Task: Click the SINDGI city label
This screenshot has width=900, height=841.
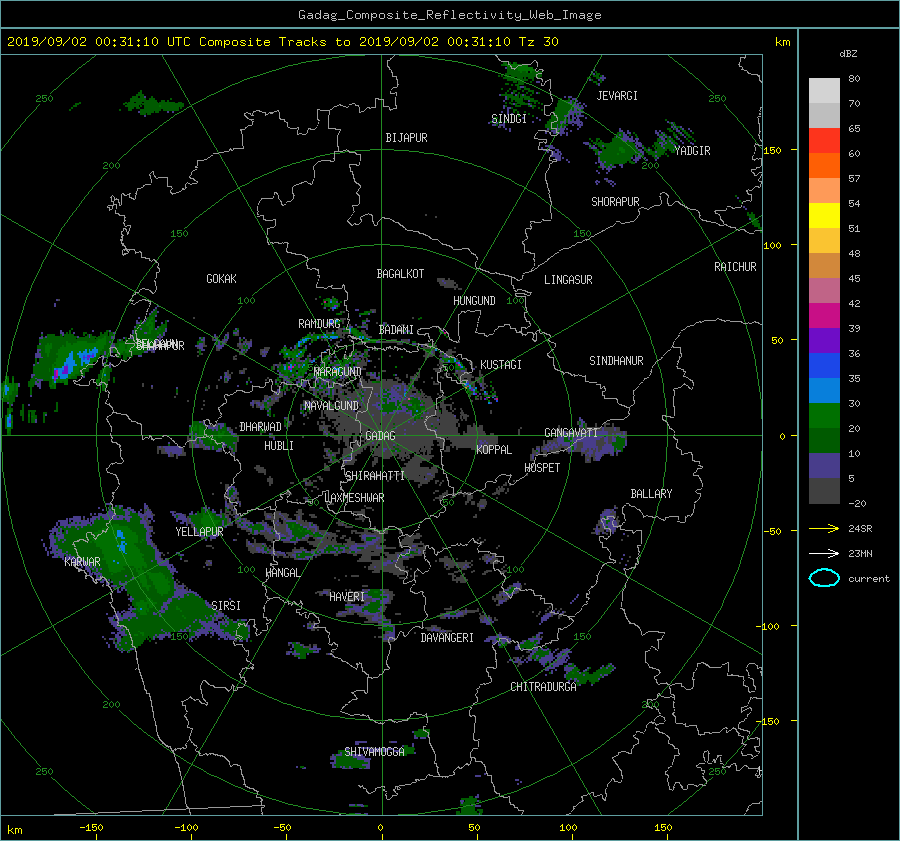Action: (x=509, y=119)
